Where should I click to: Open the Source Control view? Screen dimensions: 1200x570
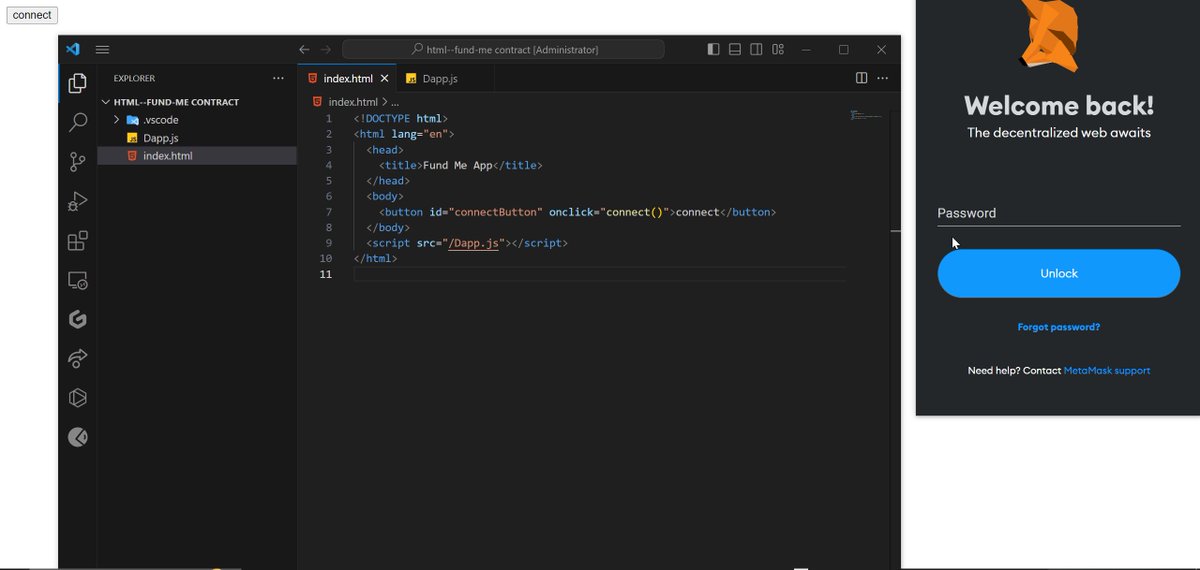coord(77,162)
